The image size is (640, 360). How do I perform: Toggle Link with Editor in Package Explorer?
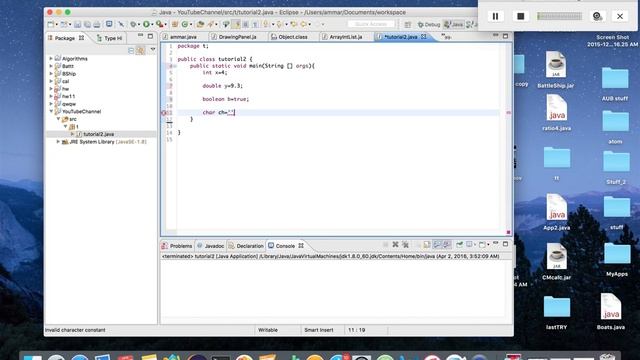point(141,51)
